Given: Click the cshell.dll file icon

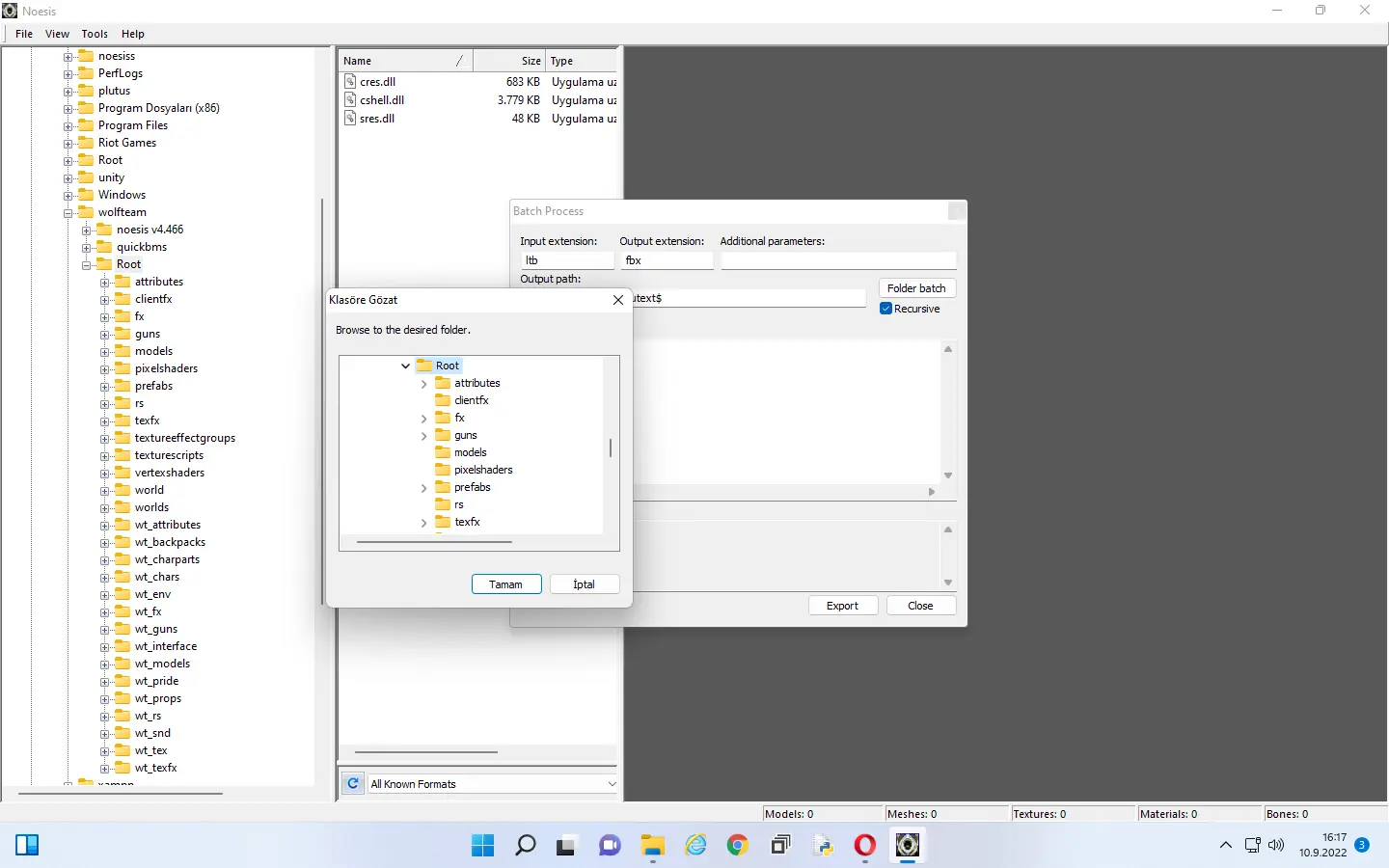Looking at the screenshot, I should [x=351, y=100].
